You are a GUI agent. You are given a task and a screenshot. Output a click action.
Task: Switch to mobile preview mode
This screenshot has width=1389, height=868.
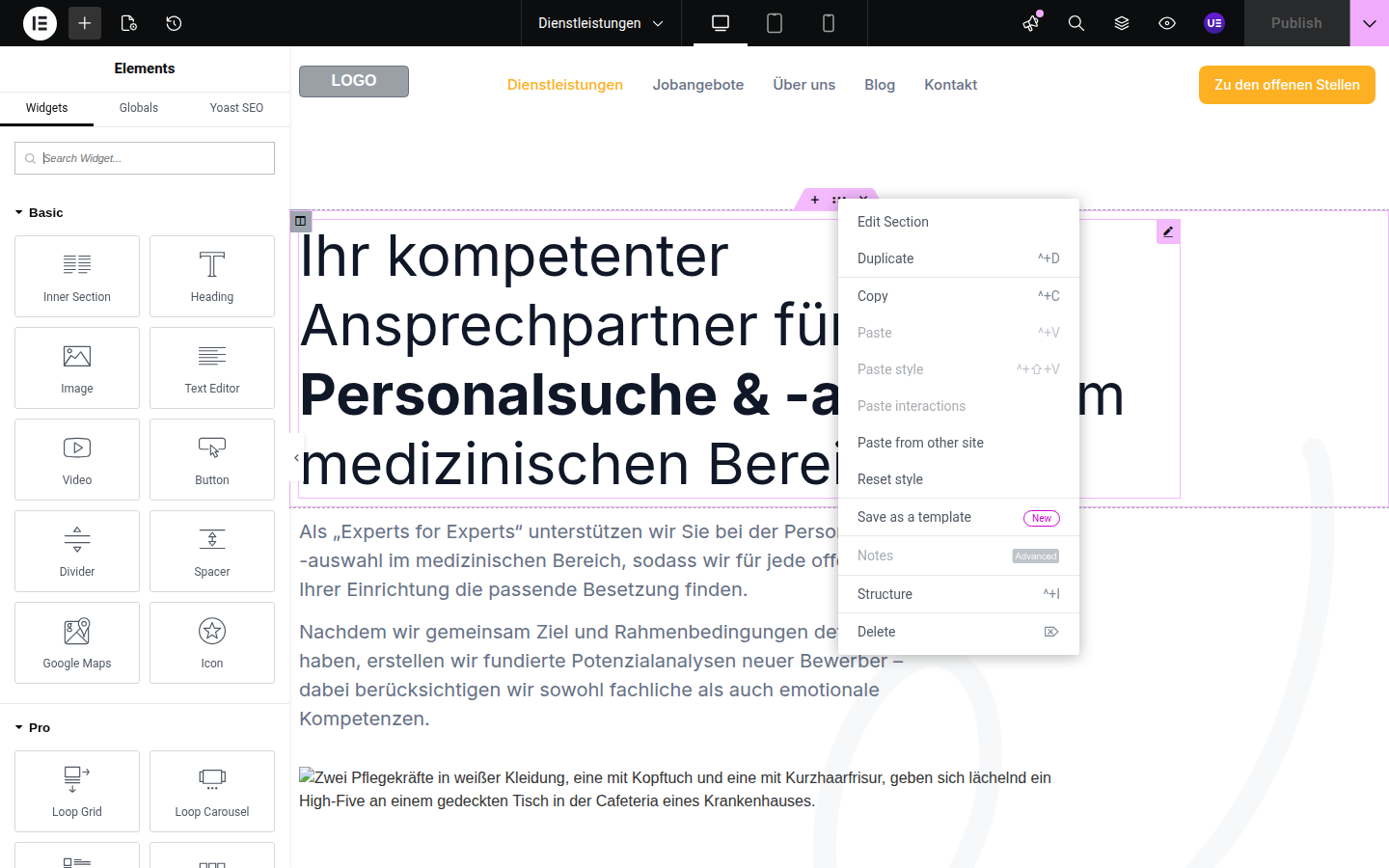pos(829,23)
